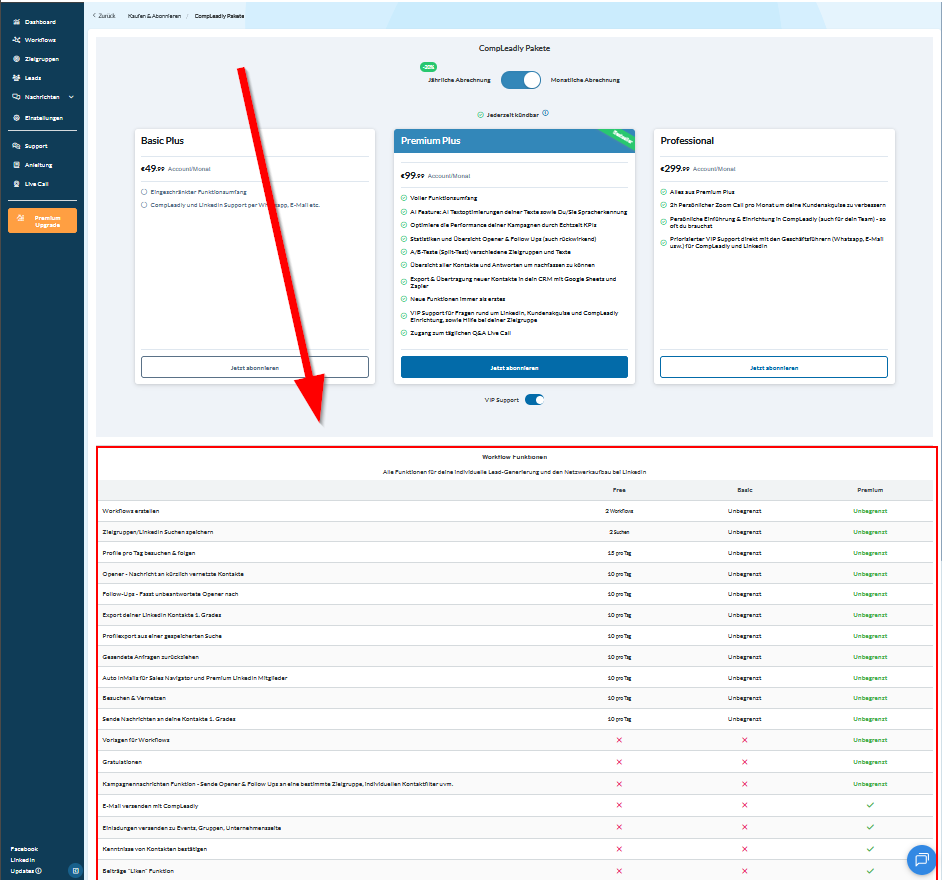Viewport: 942px width, 880px height.
Task: Click the Workflows icon
Action: click(17, 40)
